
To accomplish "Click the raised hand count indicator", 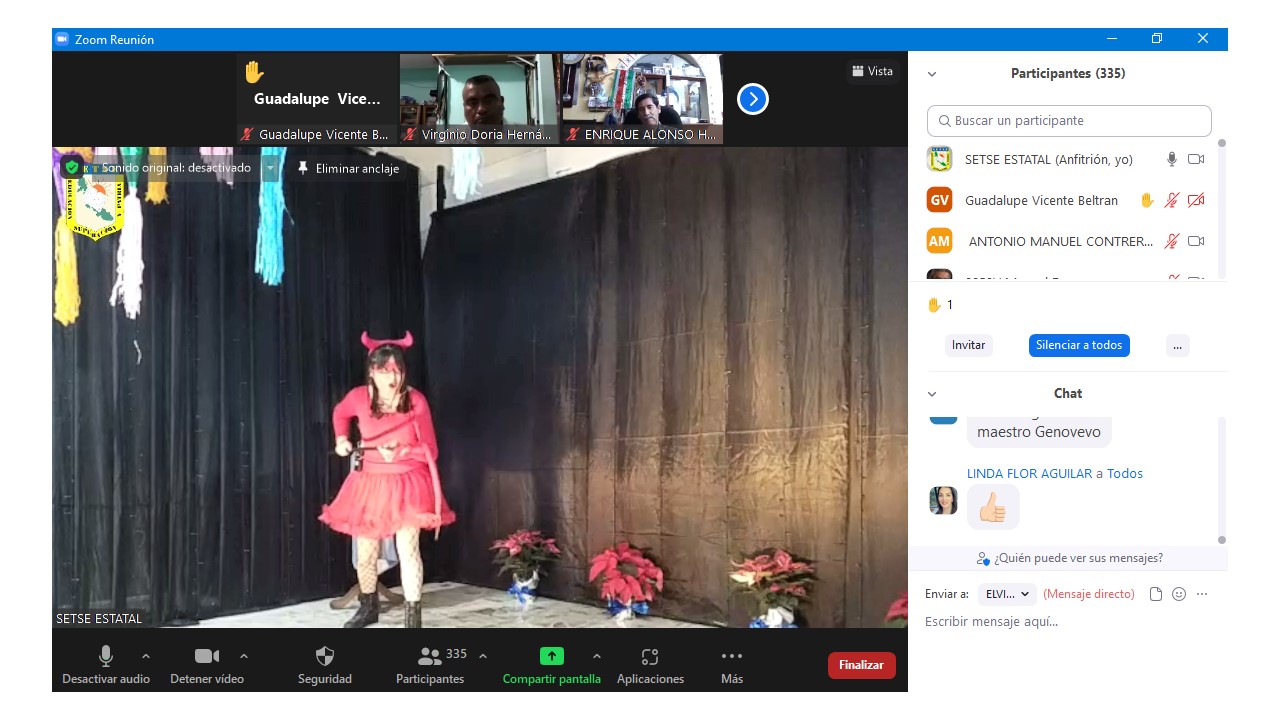I will (940, 305).
